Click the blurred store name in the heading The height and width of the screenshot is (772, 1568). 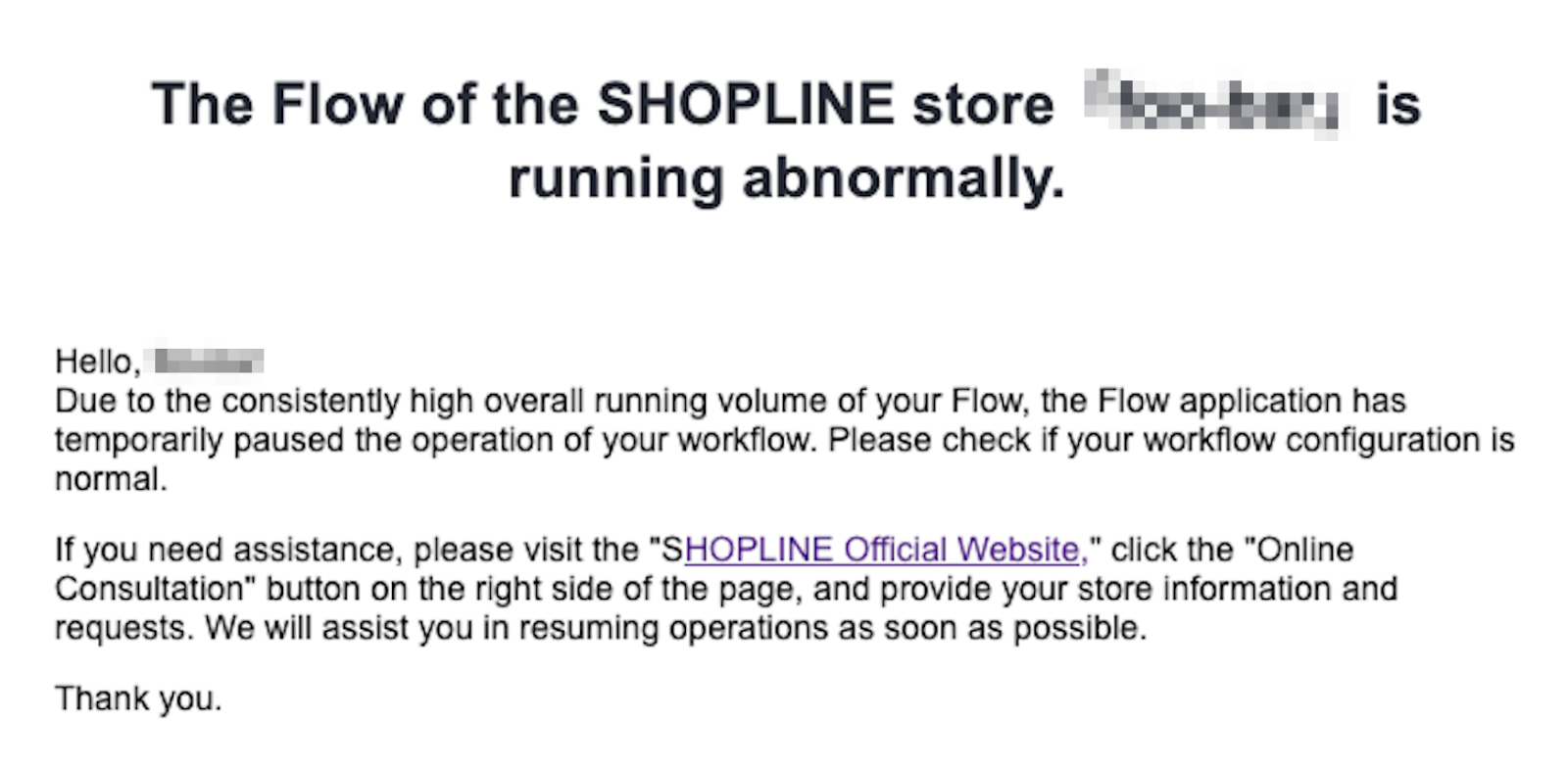click(1213, 104)
